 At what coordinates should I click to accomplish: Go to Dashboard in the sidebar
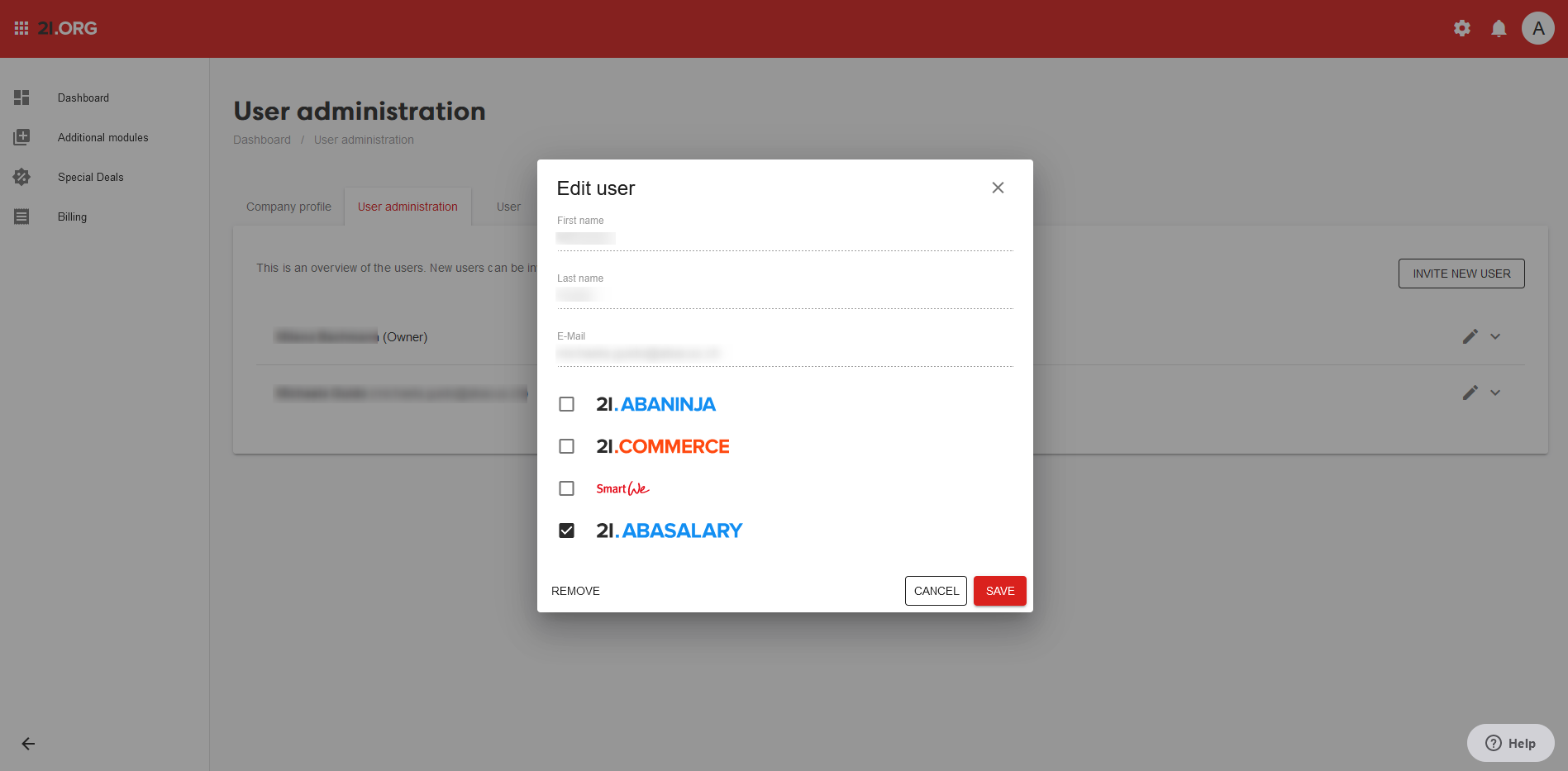[83, 98]
